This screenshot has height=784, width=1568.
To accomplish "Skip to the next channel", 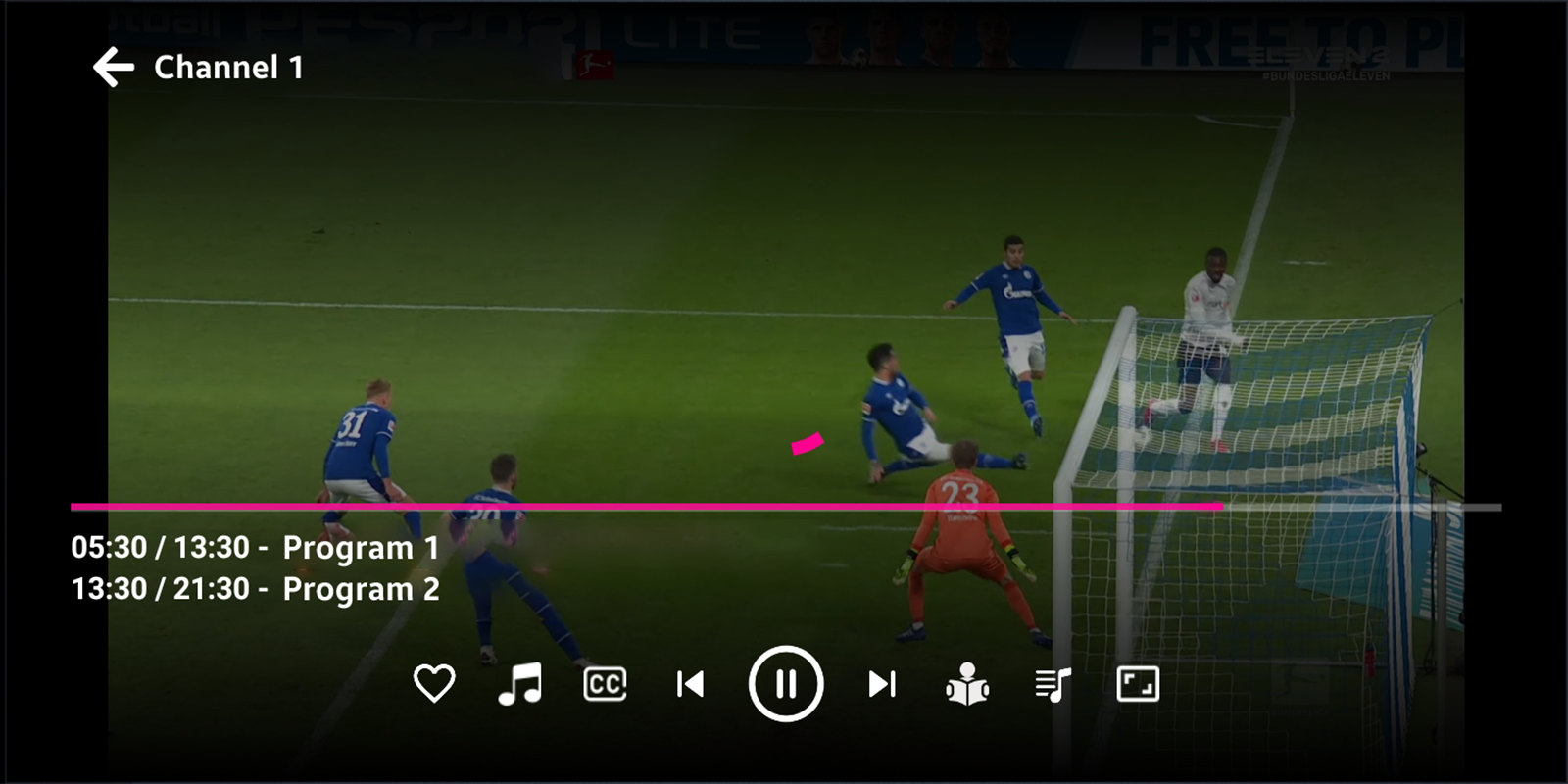I will pos(882,684).
